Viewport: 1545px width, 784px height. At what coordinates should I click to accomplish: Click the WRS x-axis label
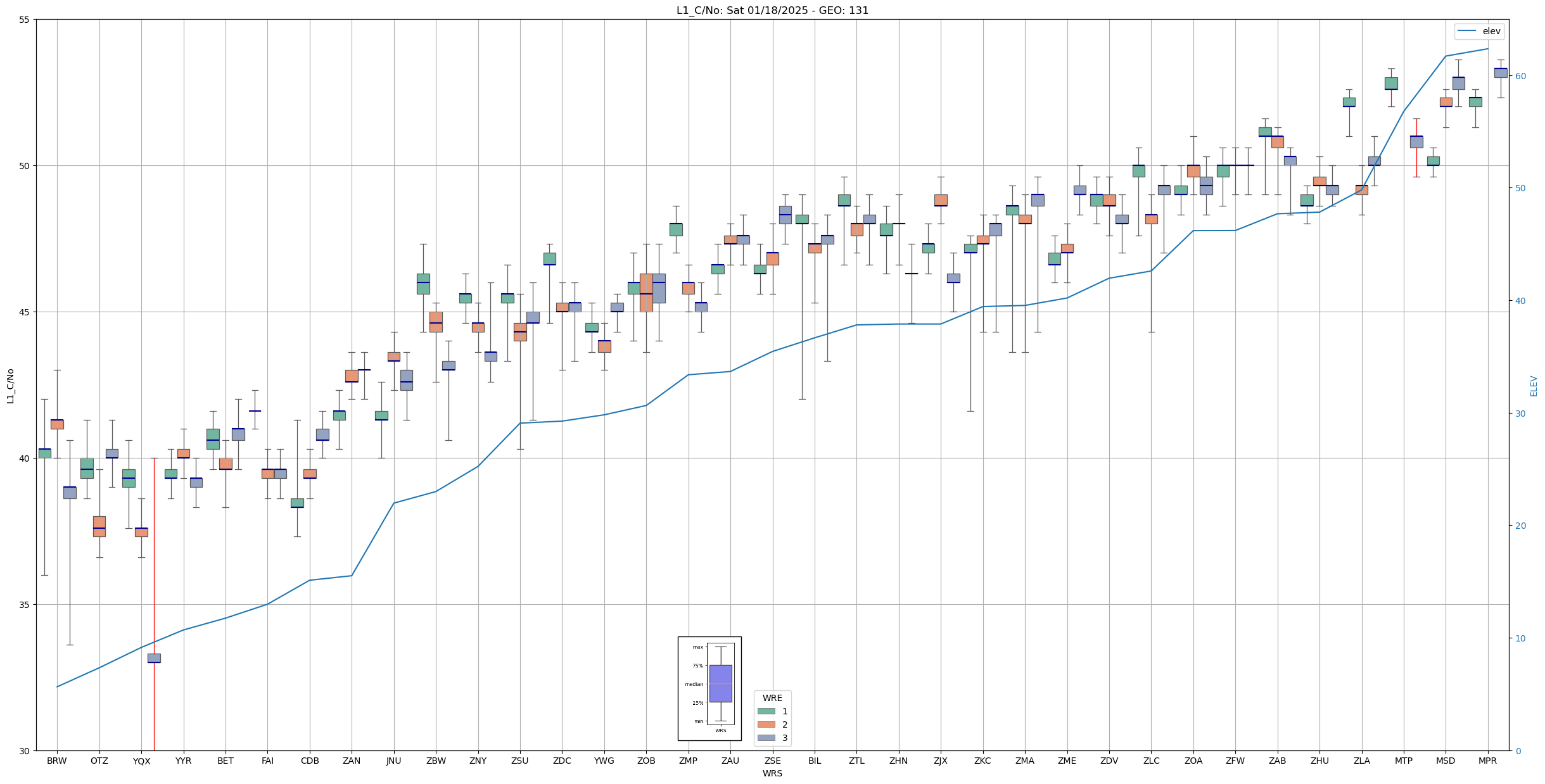coord(772,773)
